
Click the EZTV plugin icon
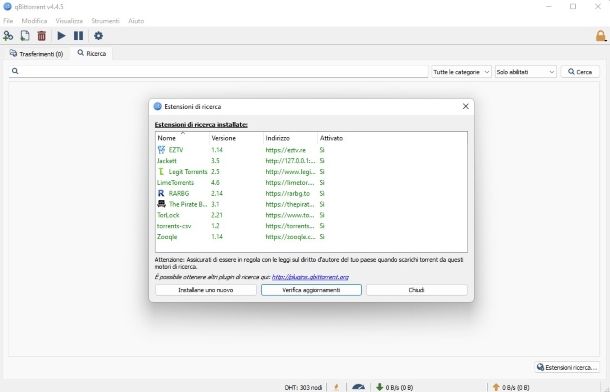tap(161, 150)
